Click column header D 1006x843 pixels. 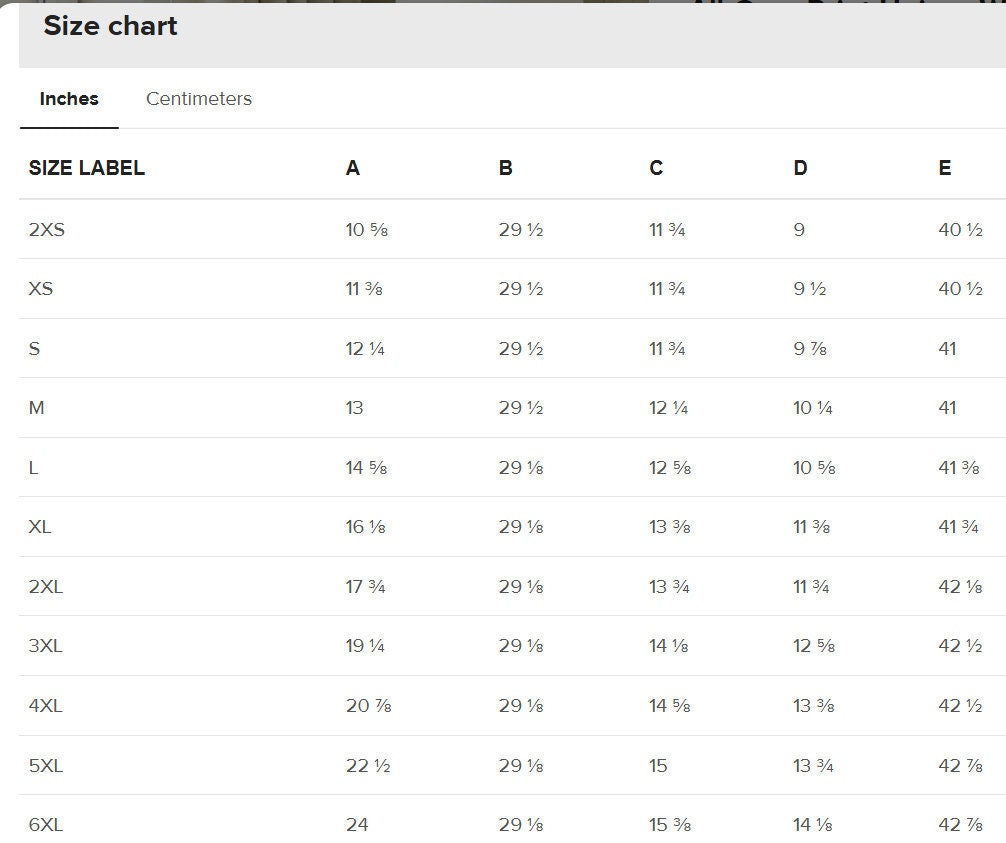pos(800,168)
